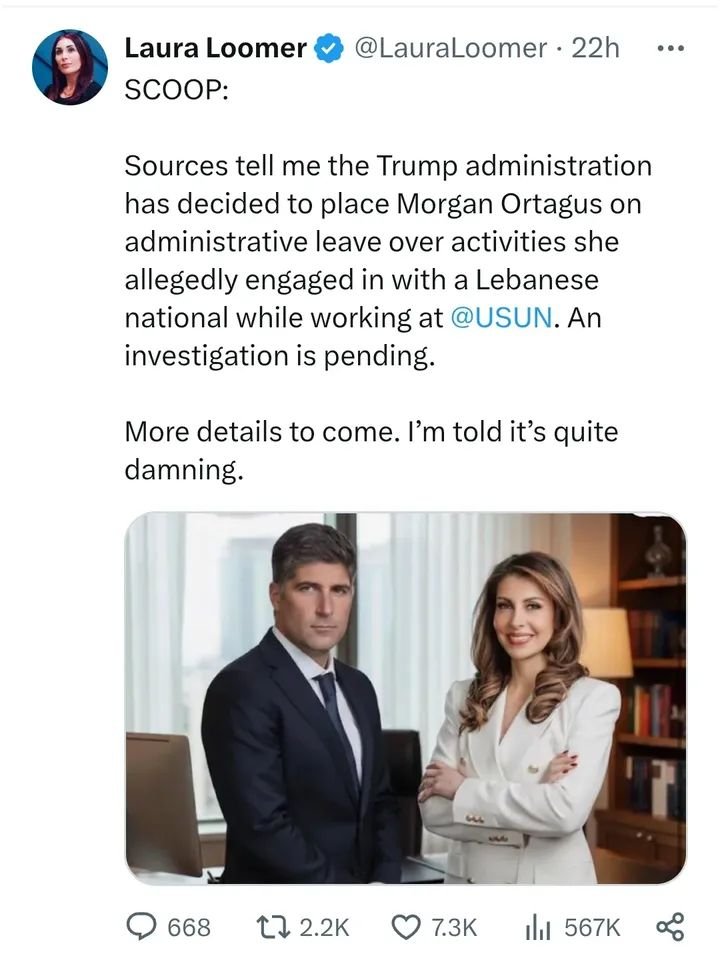Click the Laura Loomer display name

point(214,47)
